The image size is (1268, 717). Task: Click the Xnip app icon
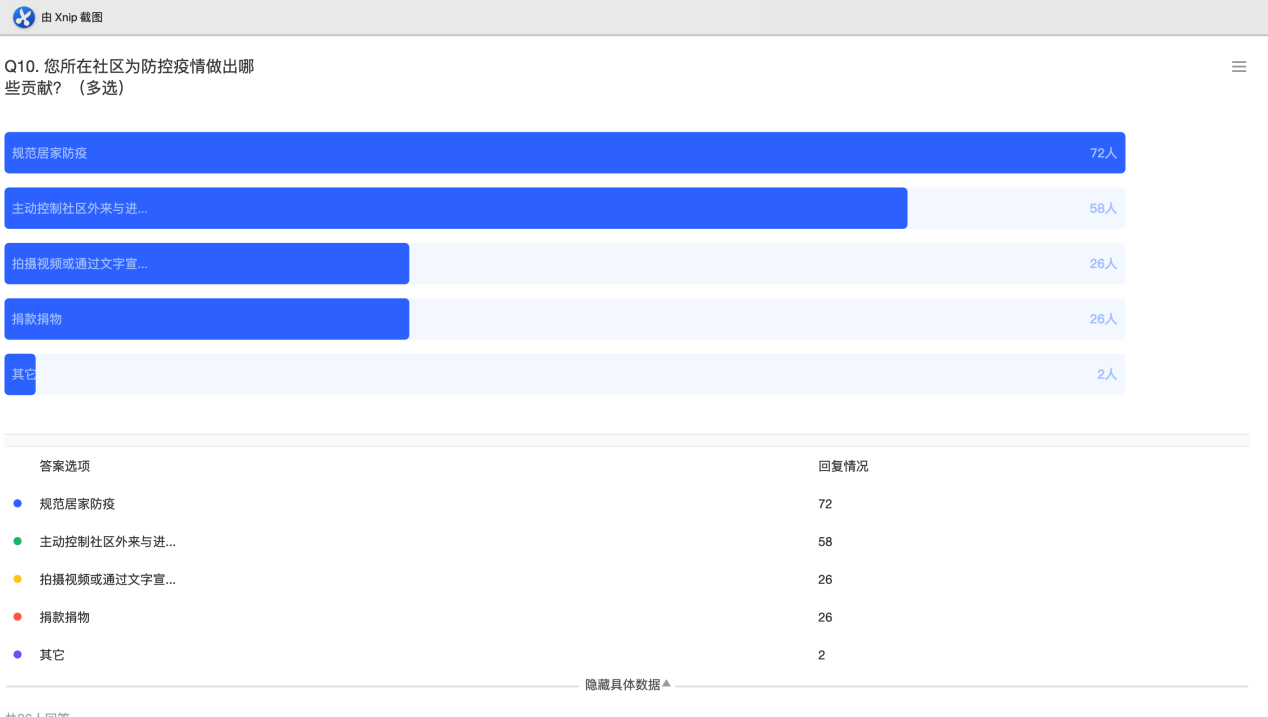click(23, 17)
